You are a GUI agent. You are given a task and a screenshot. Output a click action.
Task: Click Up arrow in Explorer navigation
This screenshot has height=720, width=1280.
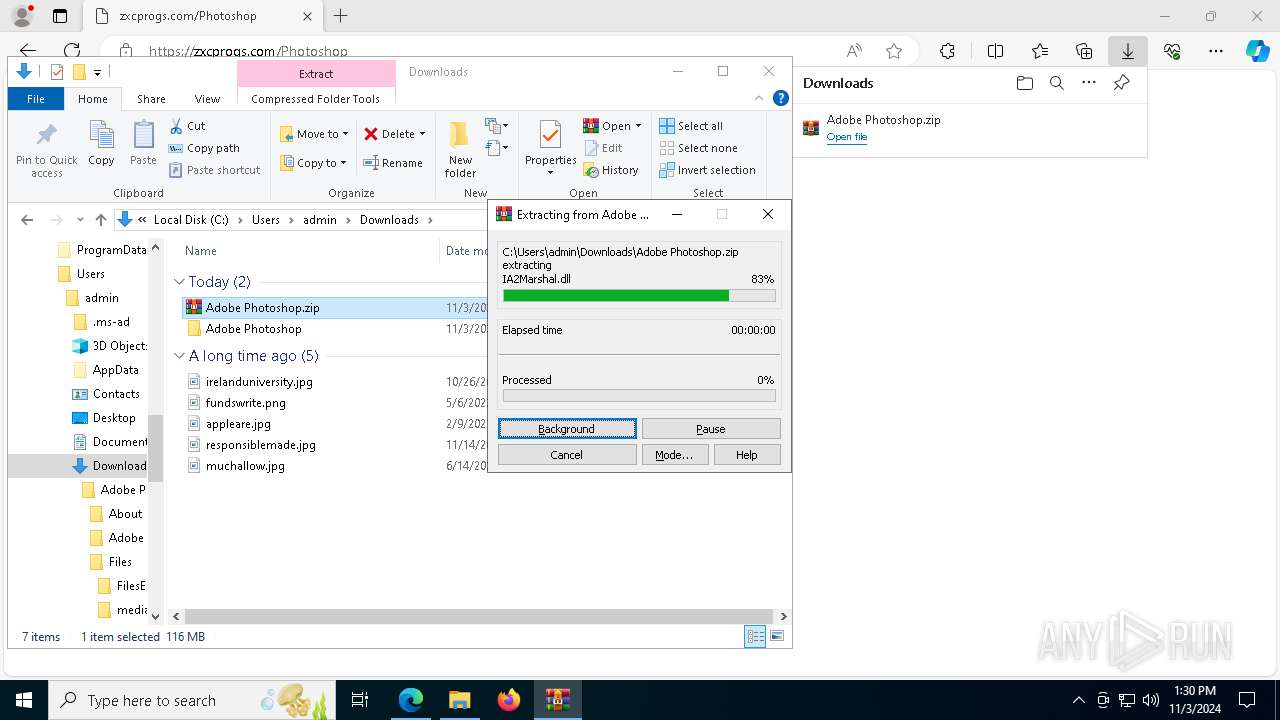pyautogui.click(x=100, y=220)
